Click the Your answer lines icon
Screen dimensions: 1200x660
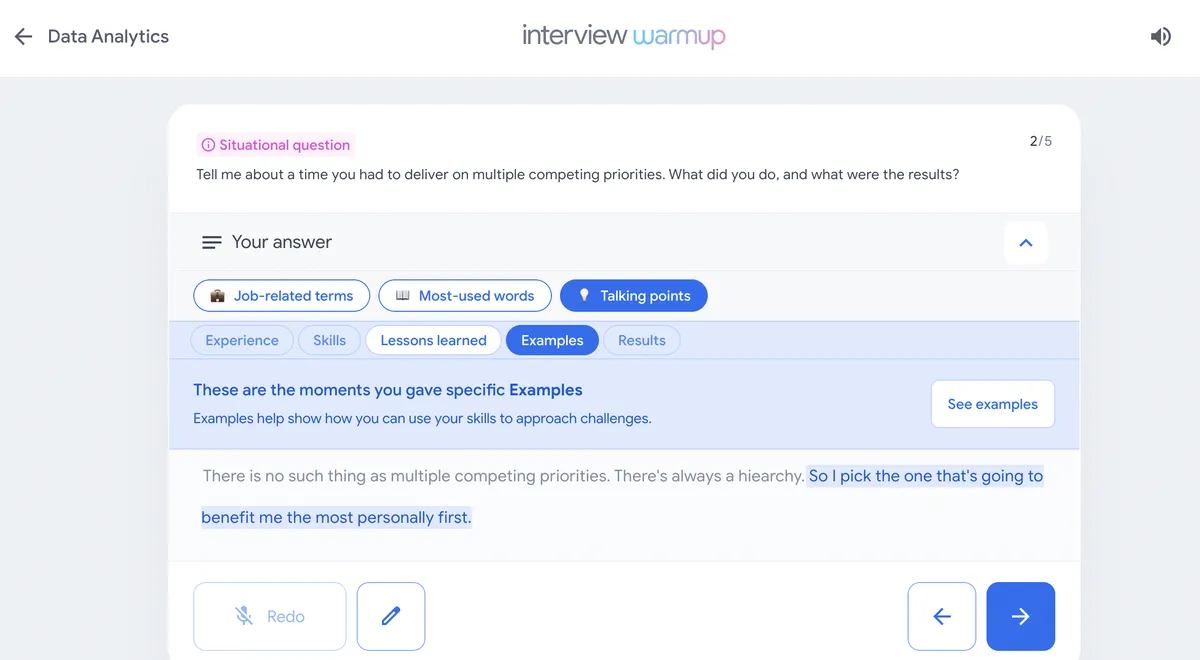(211, 242)
